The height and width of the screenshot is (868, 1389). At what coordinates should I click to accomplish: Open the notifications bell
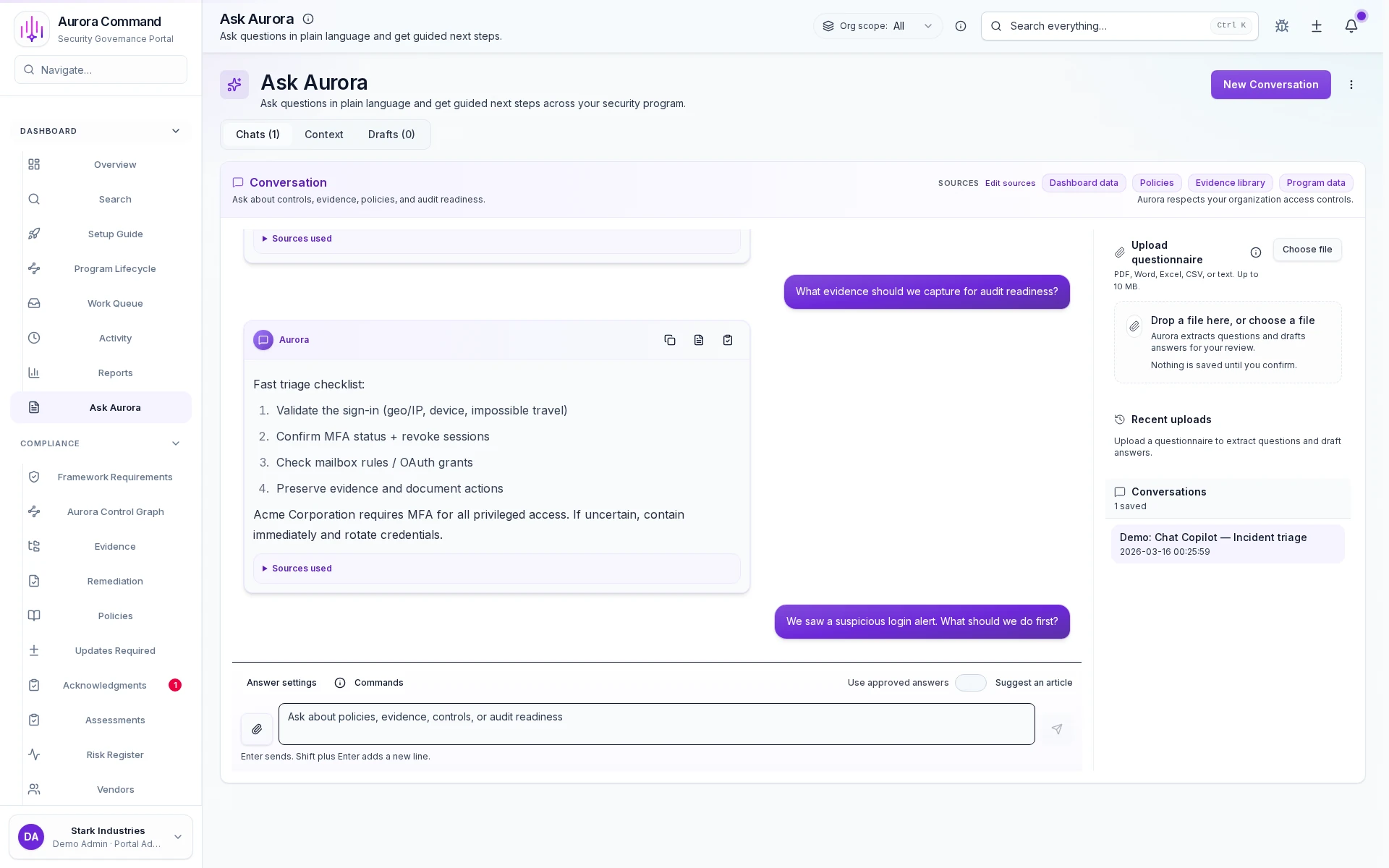(1351, 26)
